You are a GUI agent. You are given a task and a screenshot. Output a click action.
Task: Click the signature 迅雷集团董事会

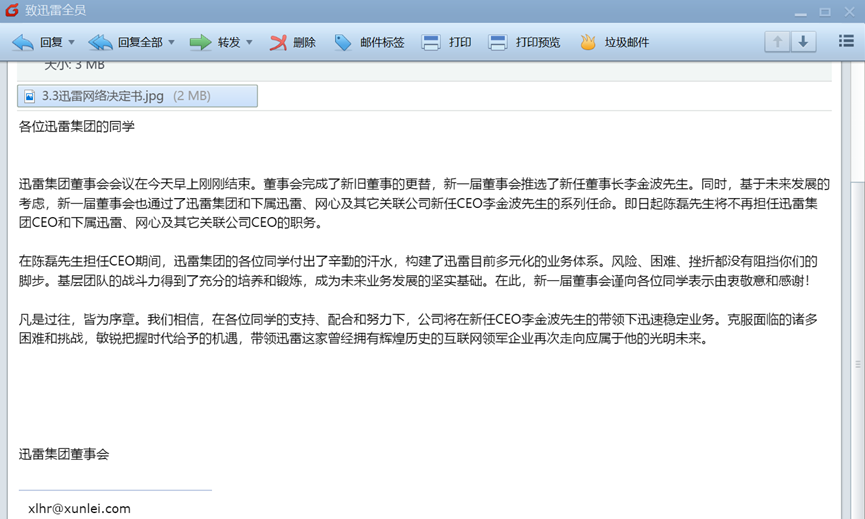[64, 454]
